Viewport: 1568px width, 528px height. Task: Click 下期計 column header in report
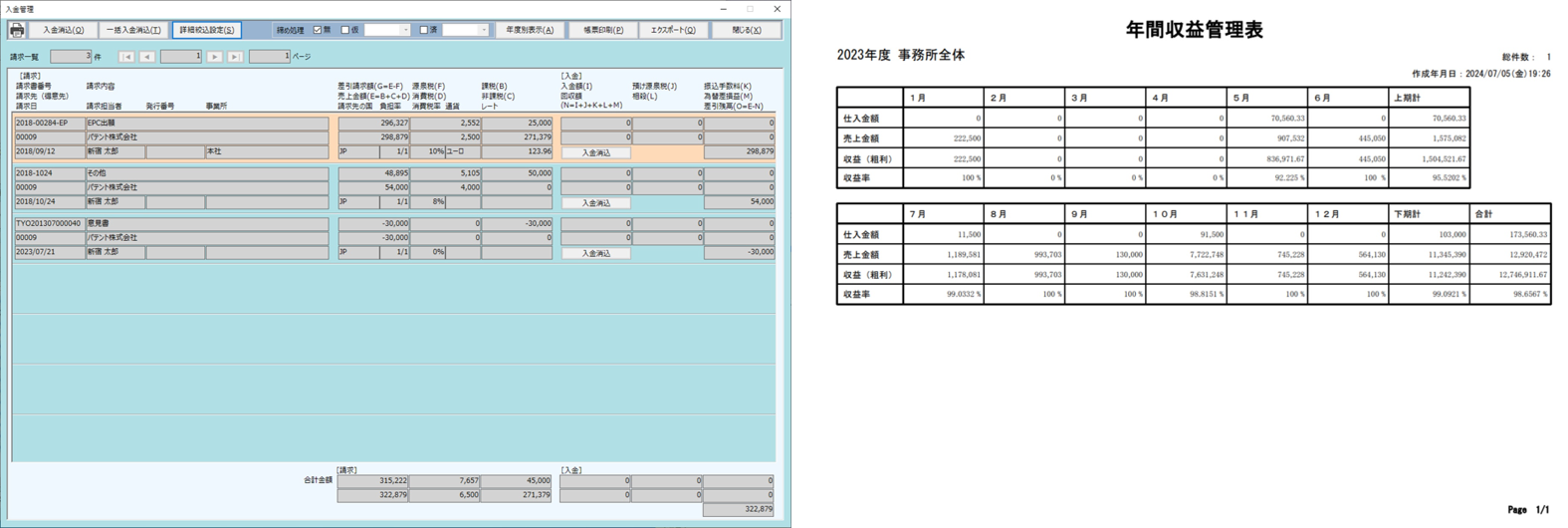click(x=1429, y=214)
